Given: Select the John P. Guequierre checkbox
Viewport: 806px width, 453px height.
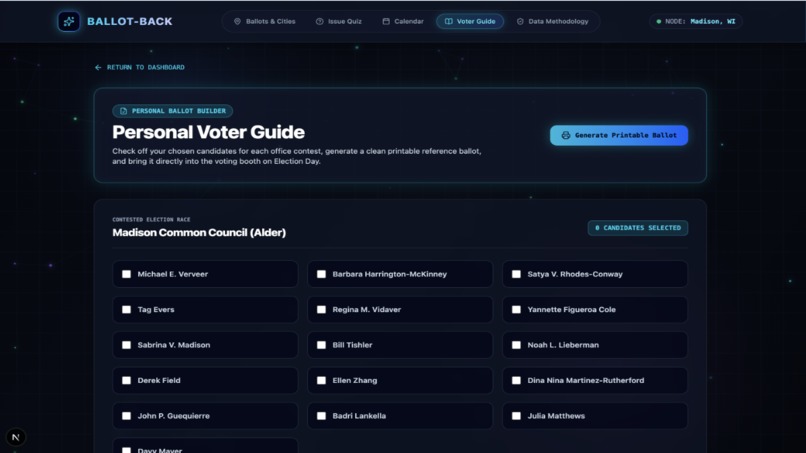Looking at the screenshot, I should click(x=126, y=416).
